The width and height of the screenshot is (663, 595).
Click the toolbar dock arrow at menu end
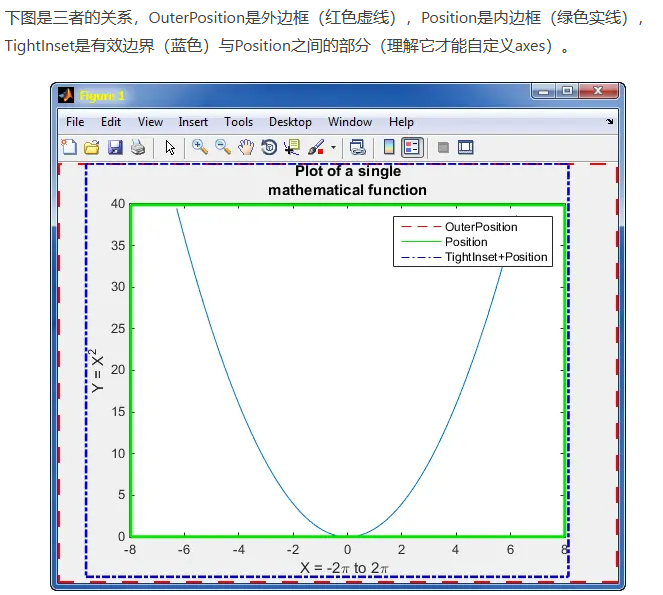coord(609,122)
